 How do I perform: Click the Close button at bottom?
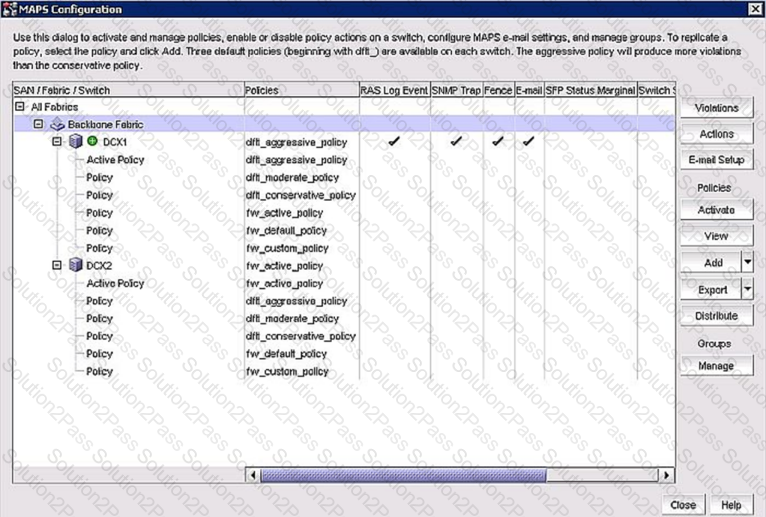click(x=683, y=505)
